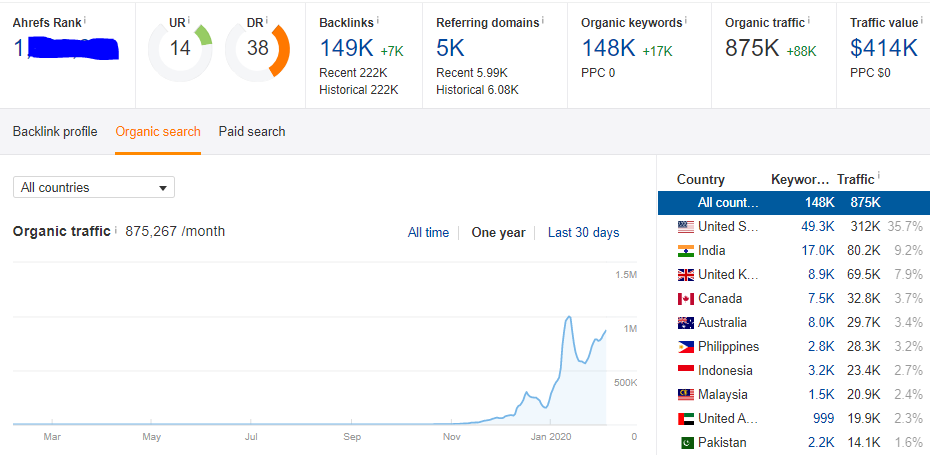Open the 149K backlinks count

click(x=346, y=48)
